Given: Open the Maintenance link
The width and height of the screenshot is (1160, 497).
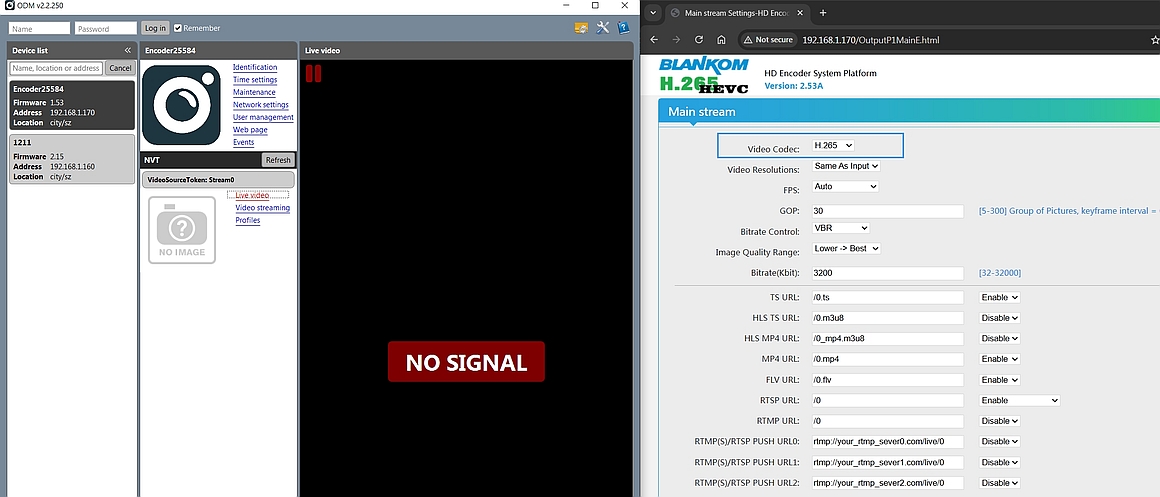Looking at the screenshot, I should pyautogui.click(x=254, y=92).
